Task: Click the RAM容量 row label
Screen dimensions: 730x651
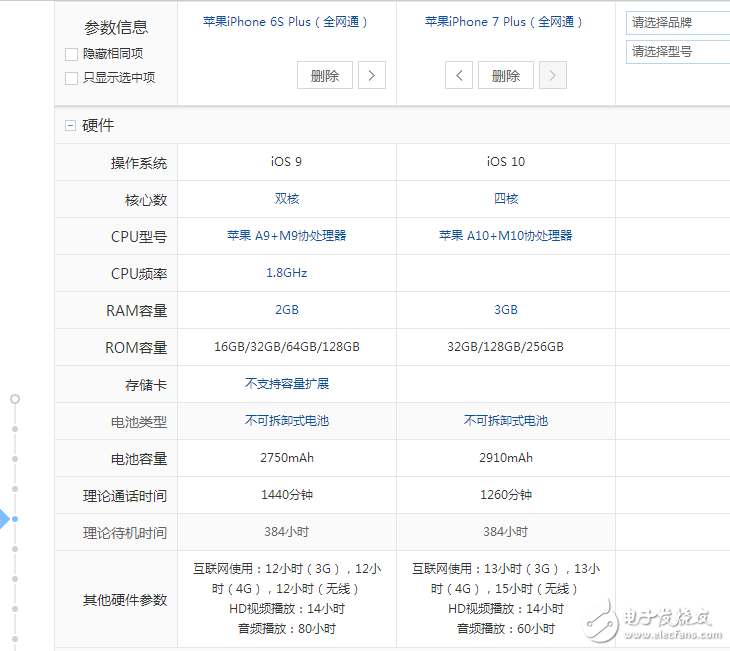Action: click(136, 311)
